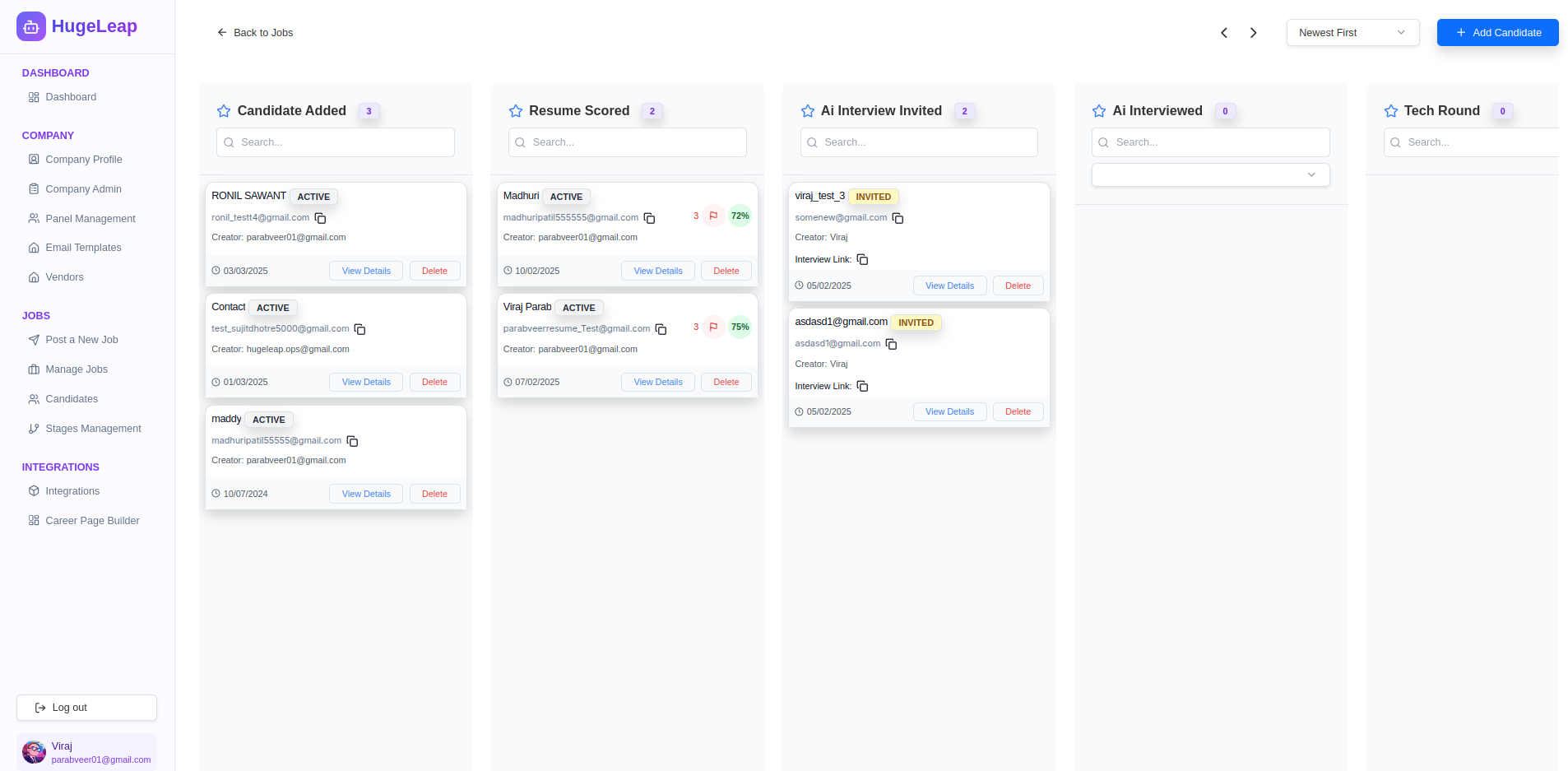Open the Newest First sort dropdown
This screenshot has width=1568, height=771.
tap(1352, 33)
